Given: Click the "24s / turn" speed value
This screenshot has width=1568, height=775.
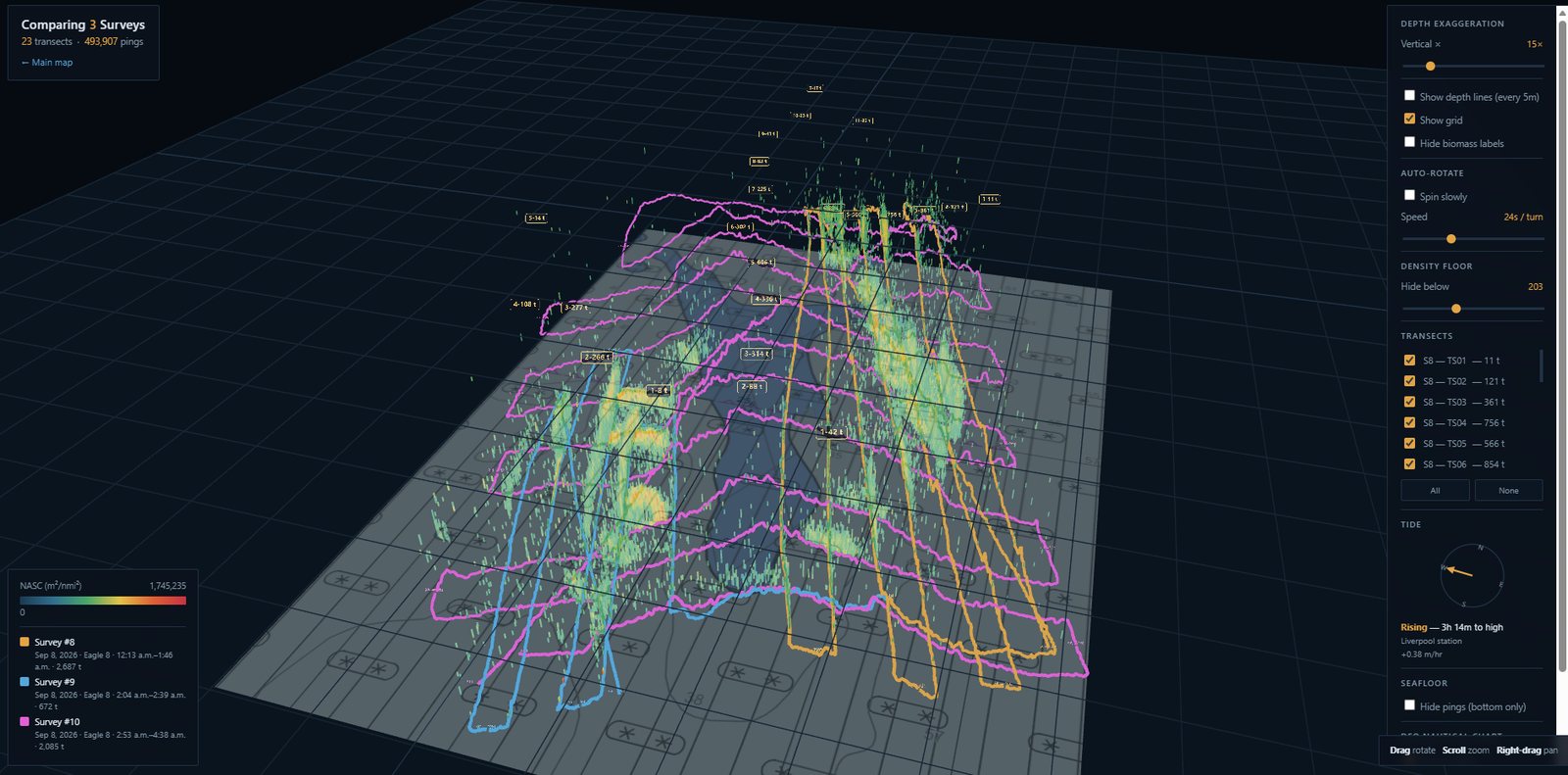Looking at the screenshot, I should (x=1523, y=218).
